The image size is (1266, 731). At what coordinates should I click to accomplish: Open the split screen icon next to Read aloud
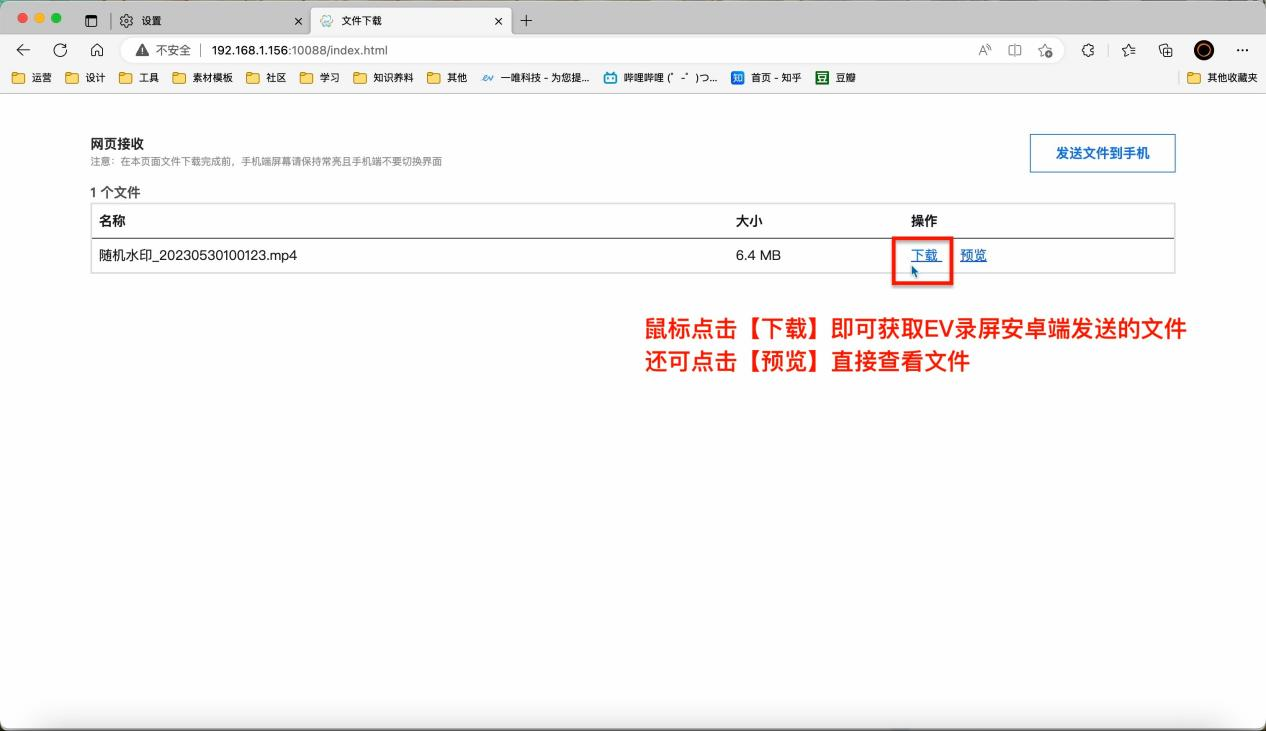(1015, 50)
